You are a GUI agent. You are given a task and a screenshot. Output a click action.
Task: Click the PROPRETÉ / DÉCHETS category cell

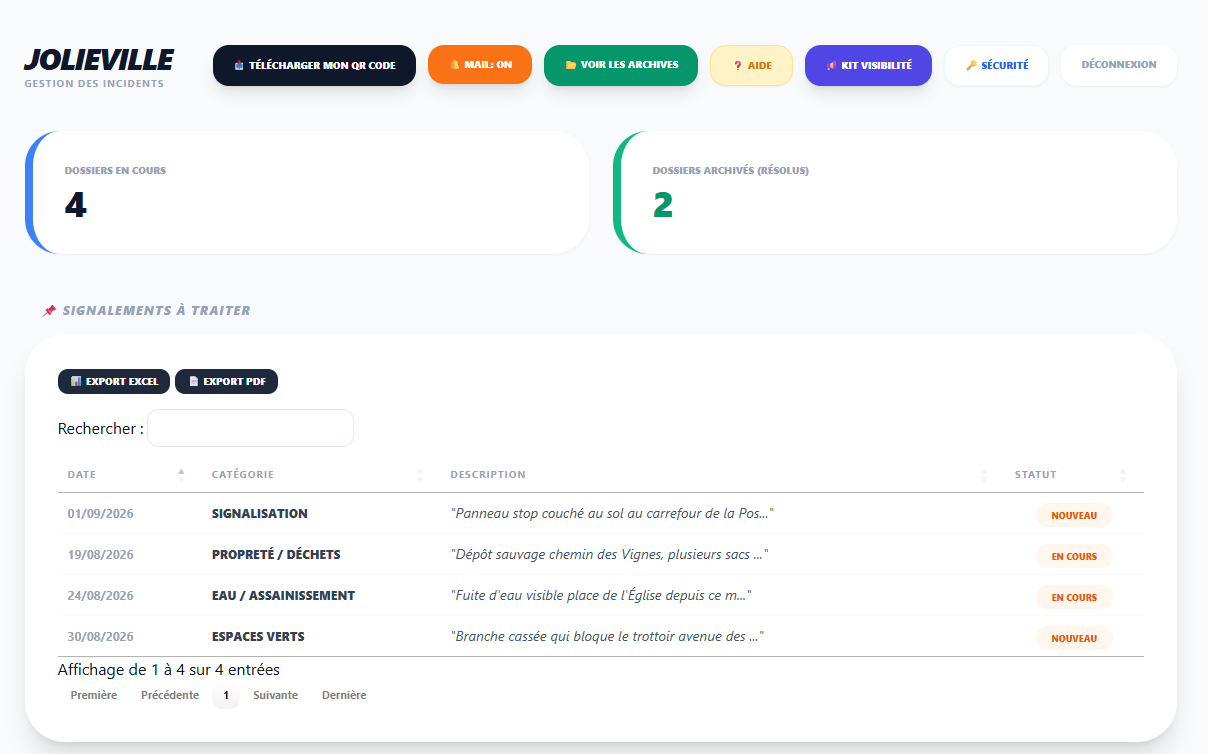tap(276, 555)
